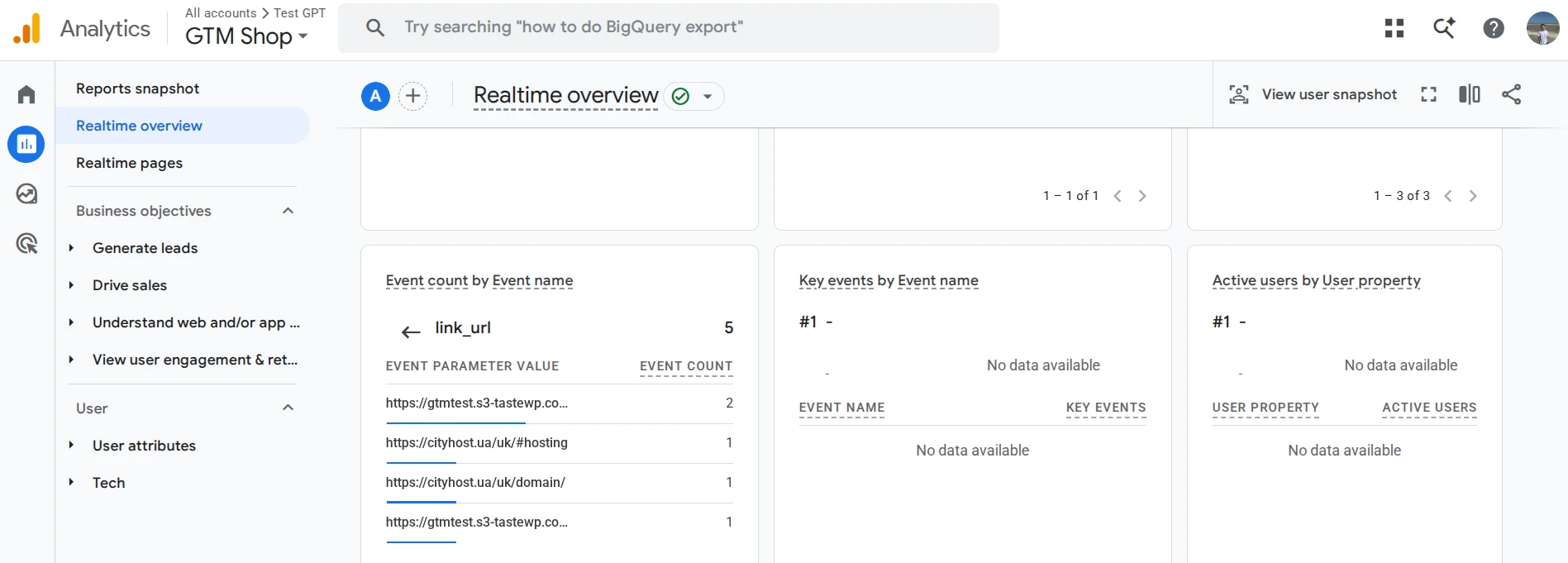Click the ACTIVE USERS column header

coord(1429,408)
